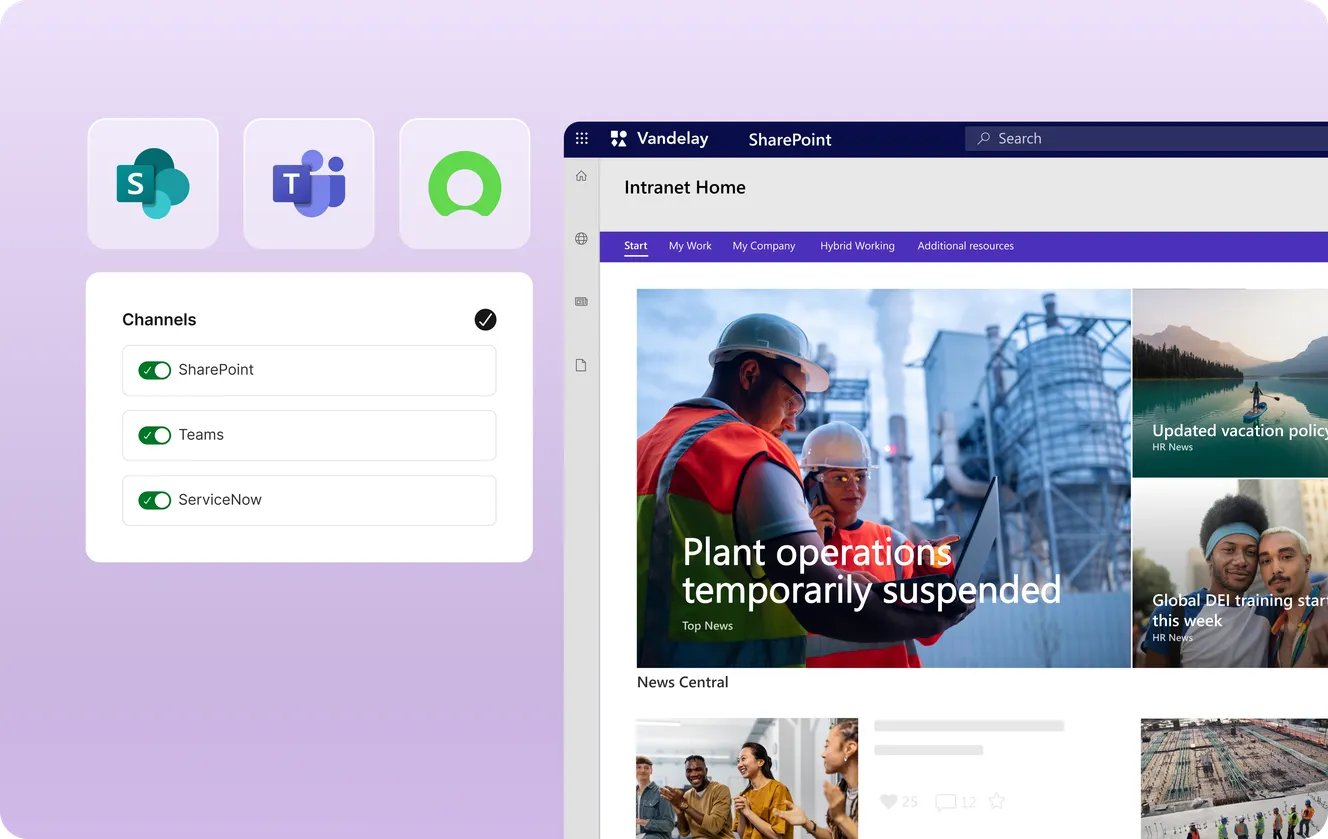Click the SharePoint label in header
The width and height of the screenshot is (1328, 839).
(x=790, y=140)
